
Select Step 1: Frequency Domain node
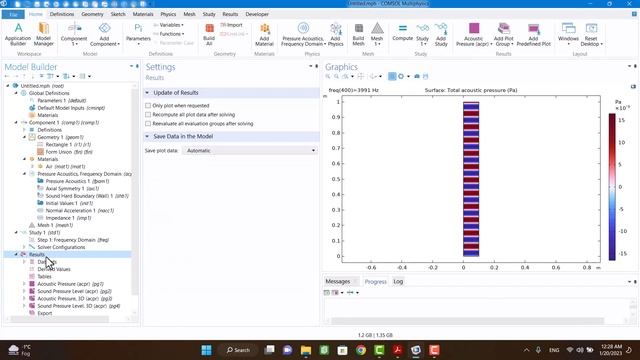[x=73, y=240]
